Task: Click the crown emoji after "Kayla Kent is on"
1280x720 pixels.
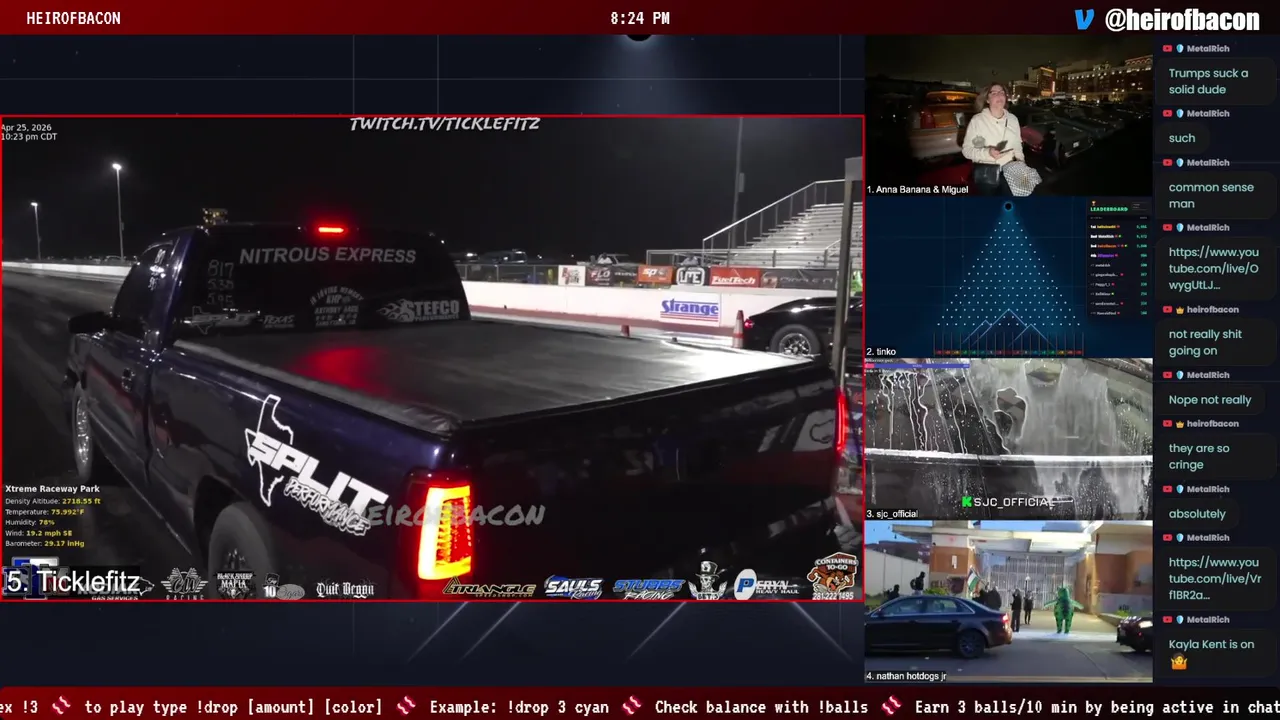Action: click(1178, 662)
